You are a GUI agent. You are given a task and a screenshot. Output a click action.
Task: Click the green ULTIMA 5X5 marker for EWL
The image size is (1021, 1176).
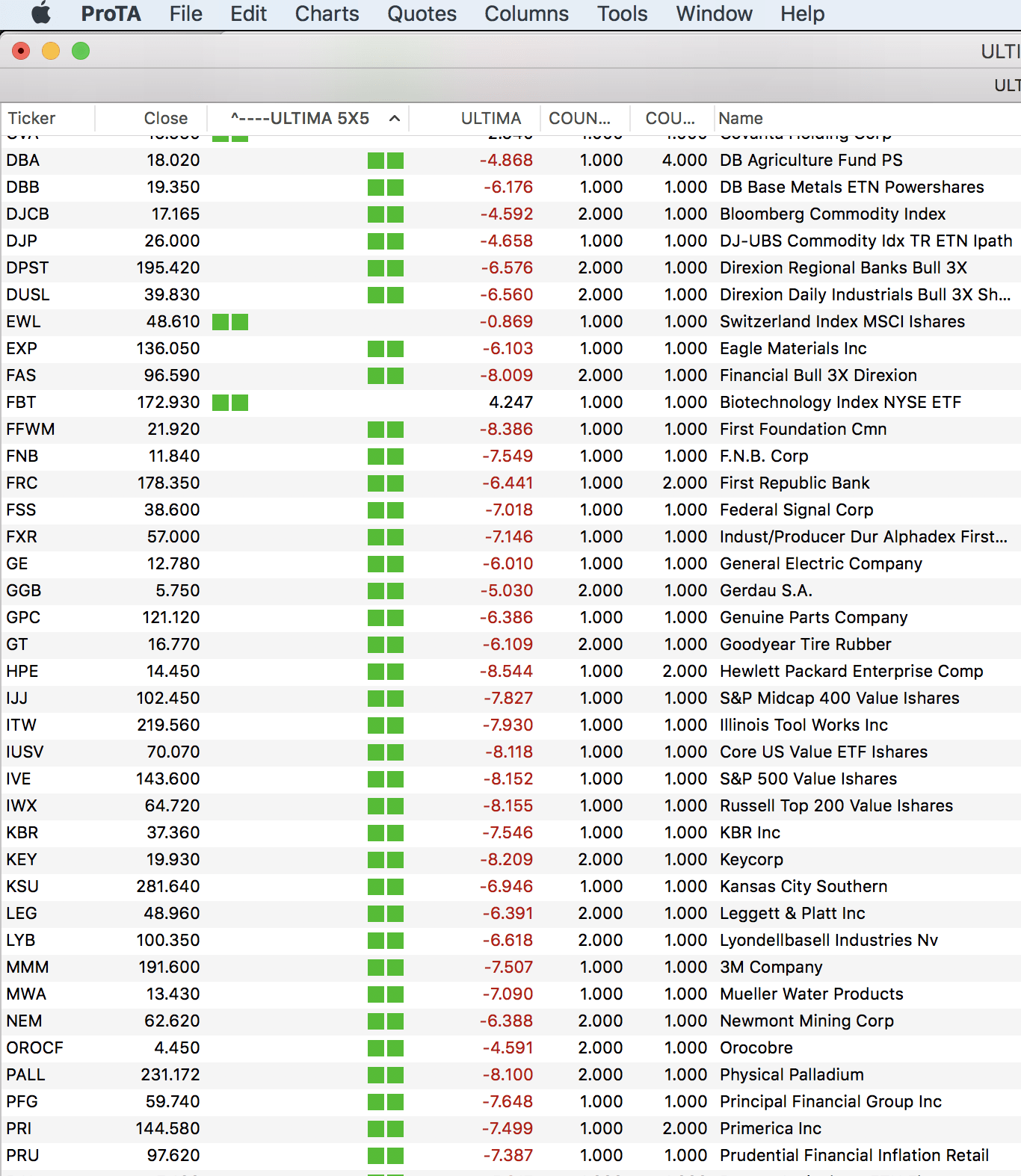click(230, 322)
